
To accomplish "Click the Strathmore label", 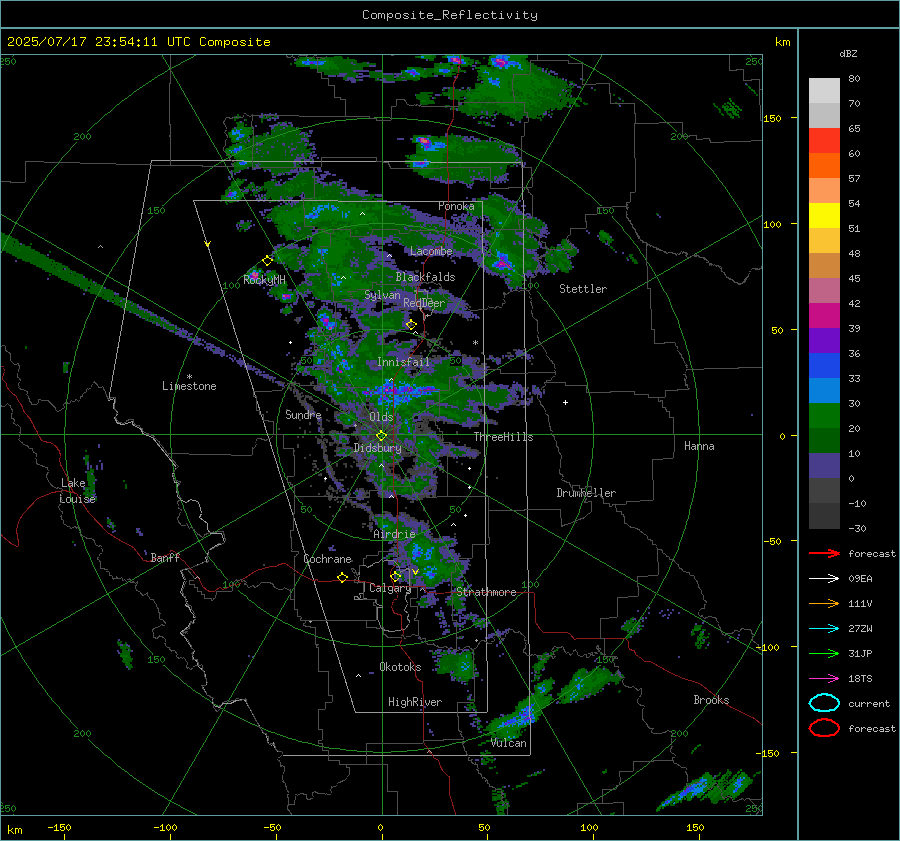I will tap(486, 592).
